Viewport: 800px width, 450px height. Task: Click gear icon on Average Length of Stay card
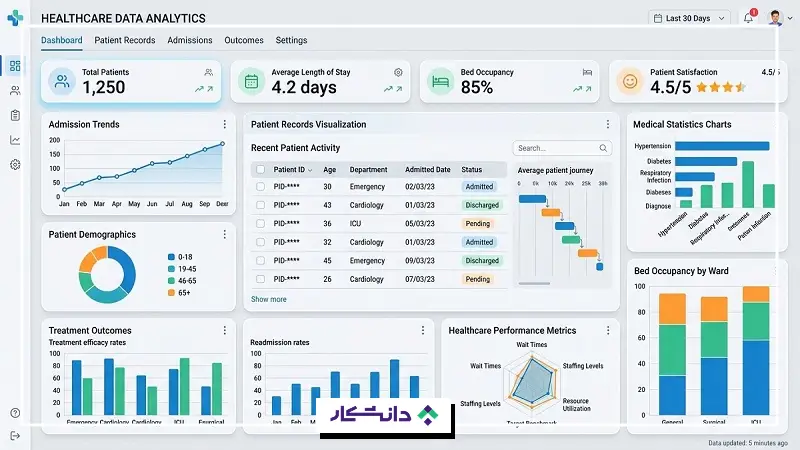[x=398, y=72]
